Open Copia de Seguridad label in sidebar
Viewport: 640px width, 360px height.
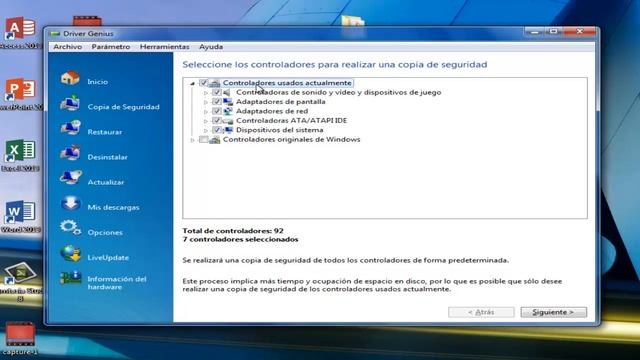point(123,107)
